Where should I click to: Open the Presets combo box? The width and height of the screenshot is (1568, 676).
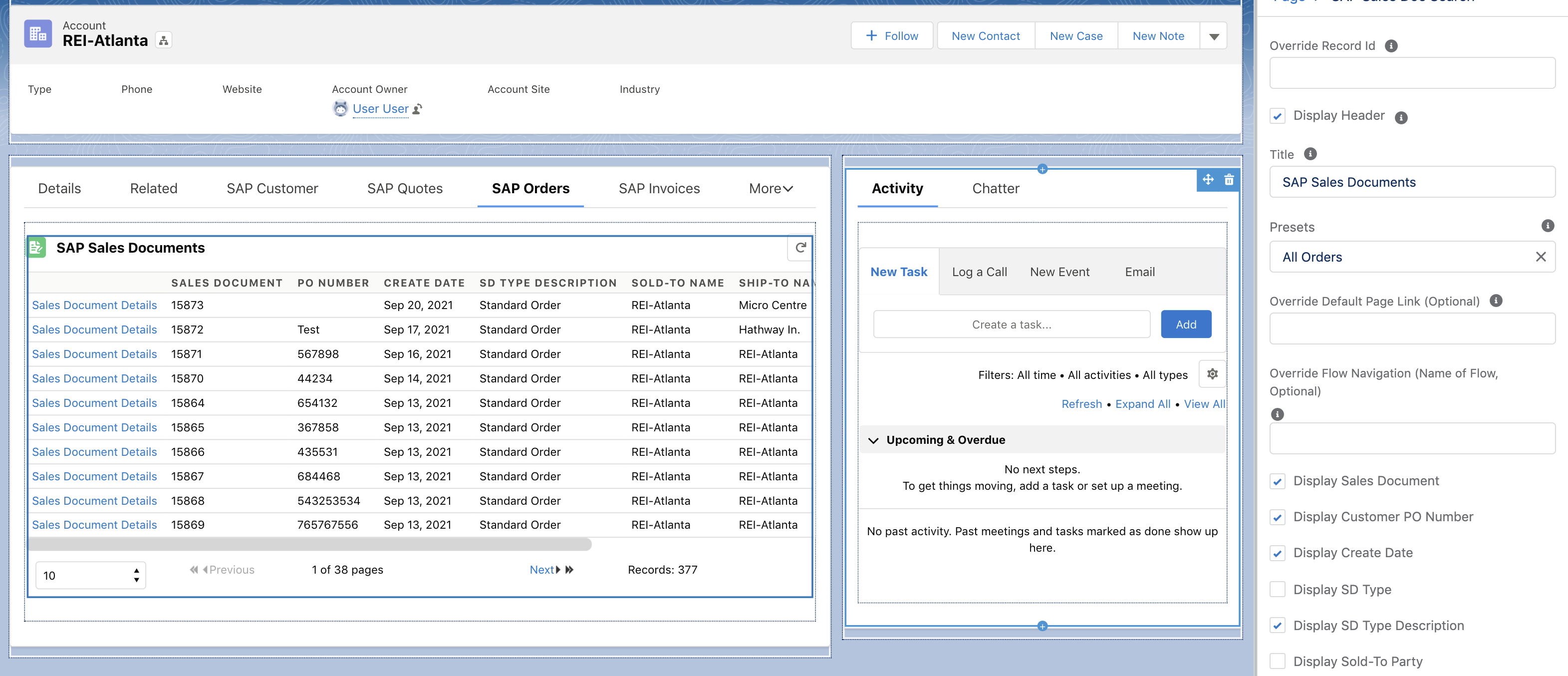(1412, 257)
